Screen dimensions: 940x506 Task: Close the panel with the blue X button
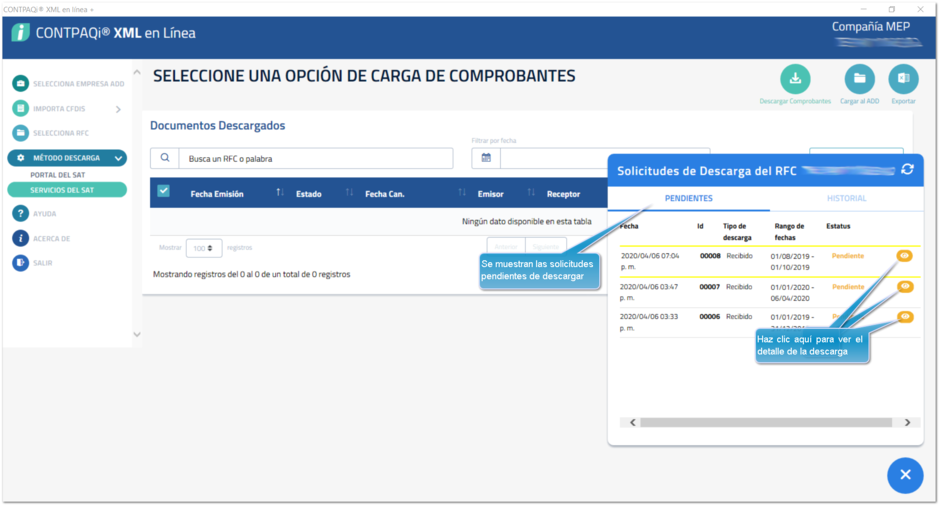coord(905,475)
